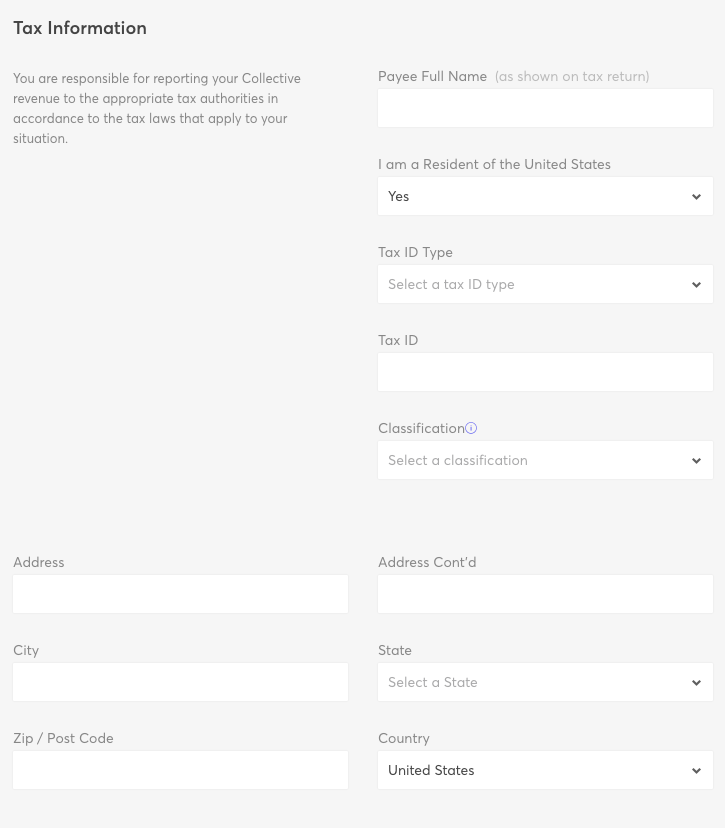This screenshot has width=725, height=828.
Task: Click into the Address input field
Action: (x=180, y=594)
